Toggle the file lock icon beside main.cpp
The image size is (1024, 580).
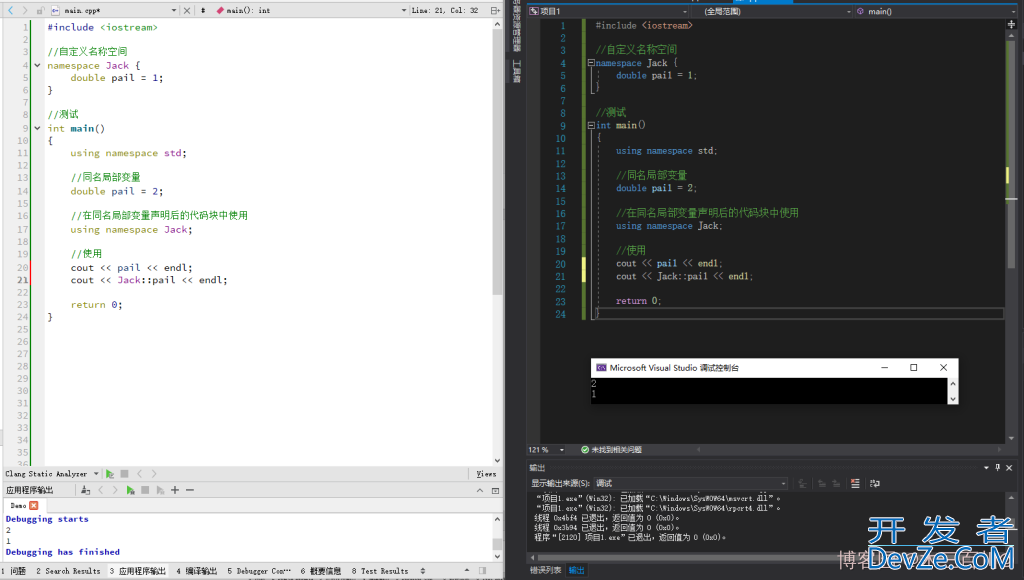[x=40, y=10]
